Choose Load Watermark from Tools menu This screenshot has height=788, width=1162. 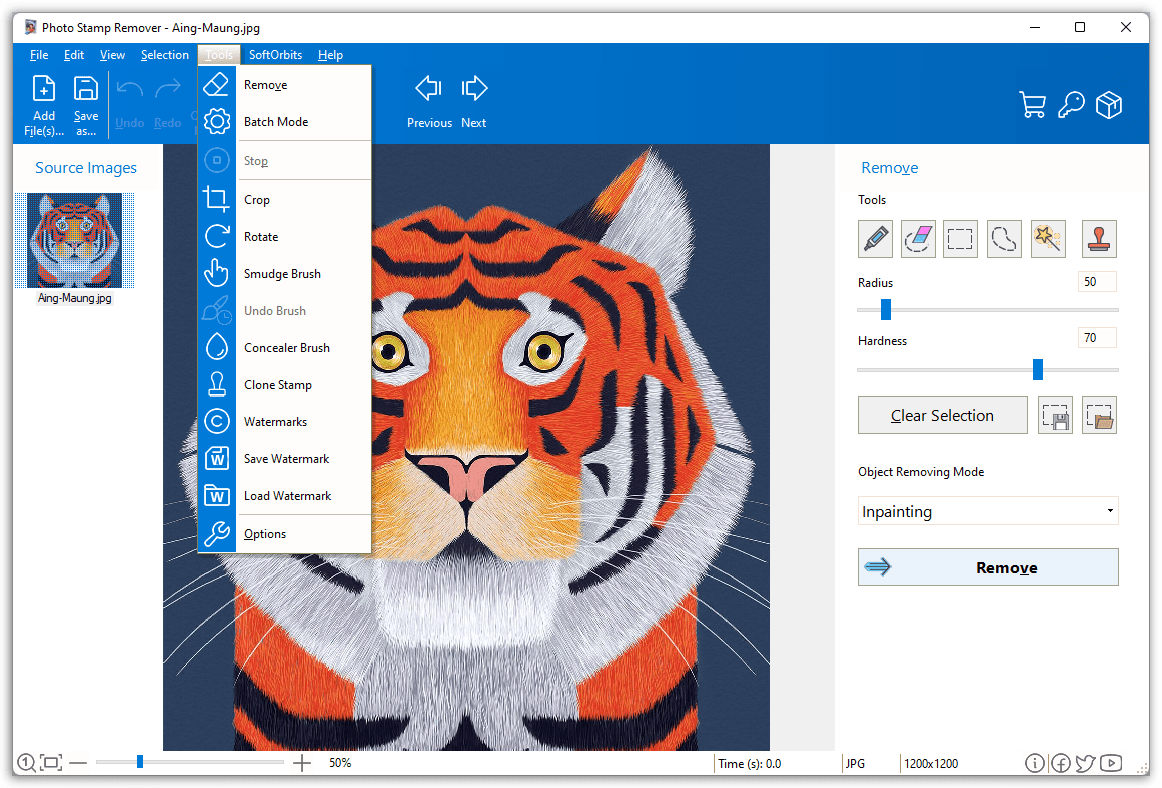point(285,496)
